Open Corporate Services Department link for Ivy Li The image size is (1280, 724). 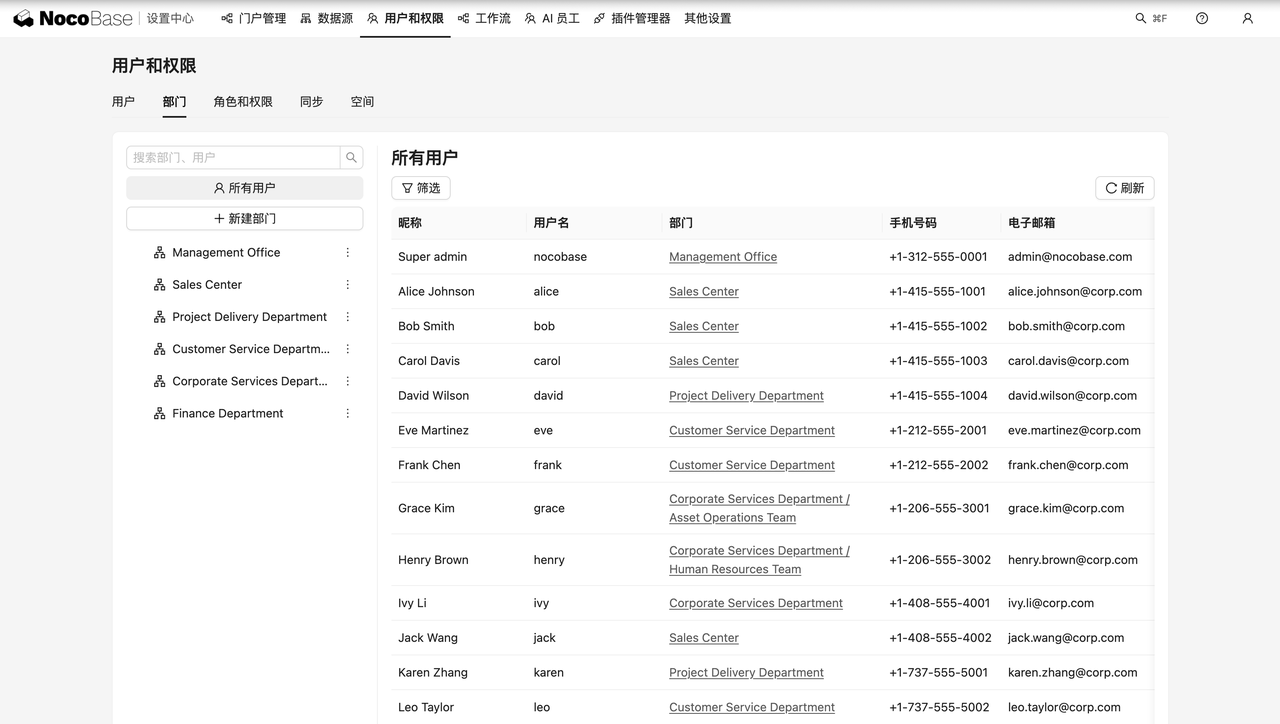pos(756,604)
